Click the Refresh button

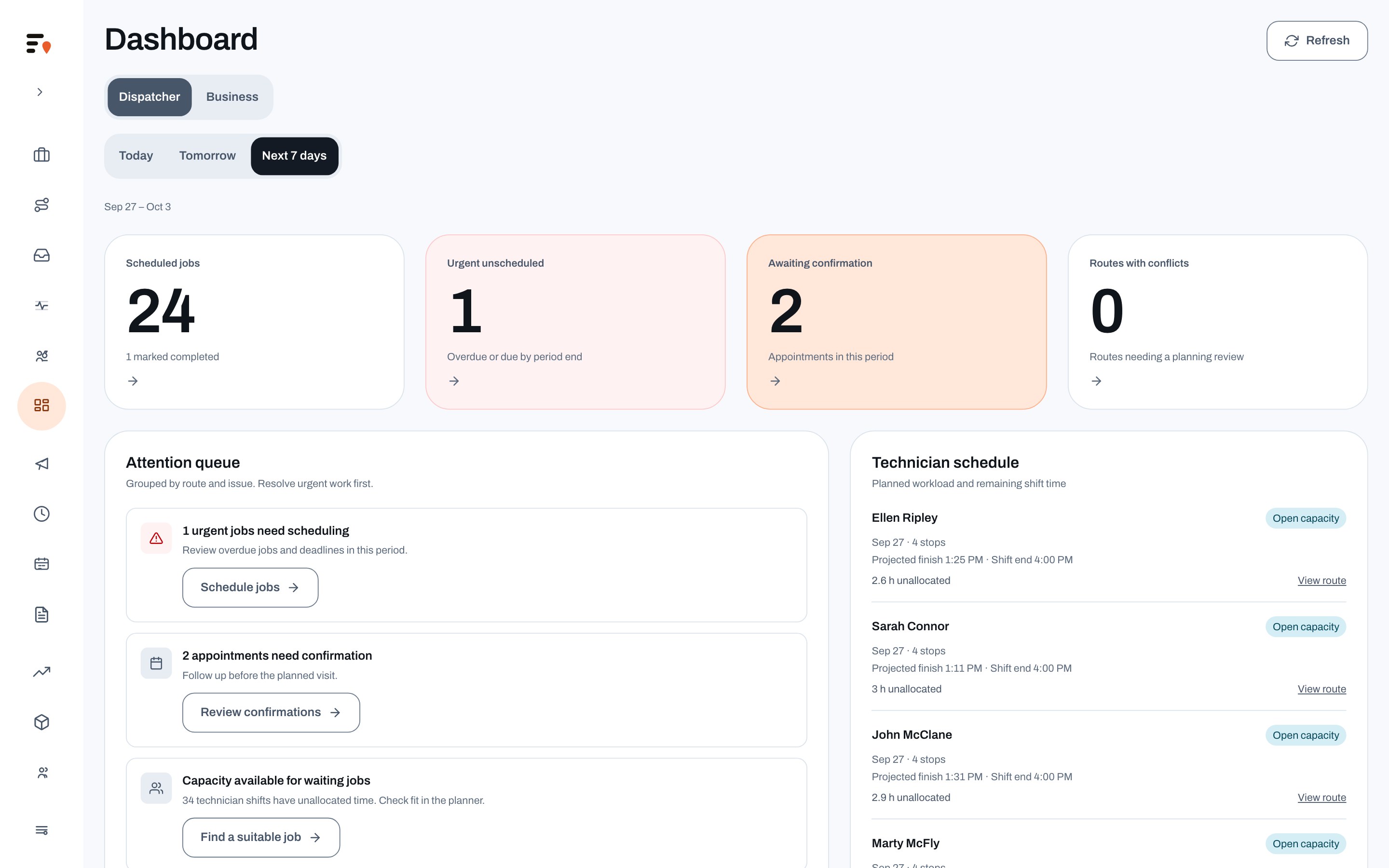(1317, 41)
